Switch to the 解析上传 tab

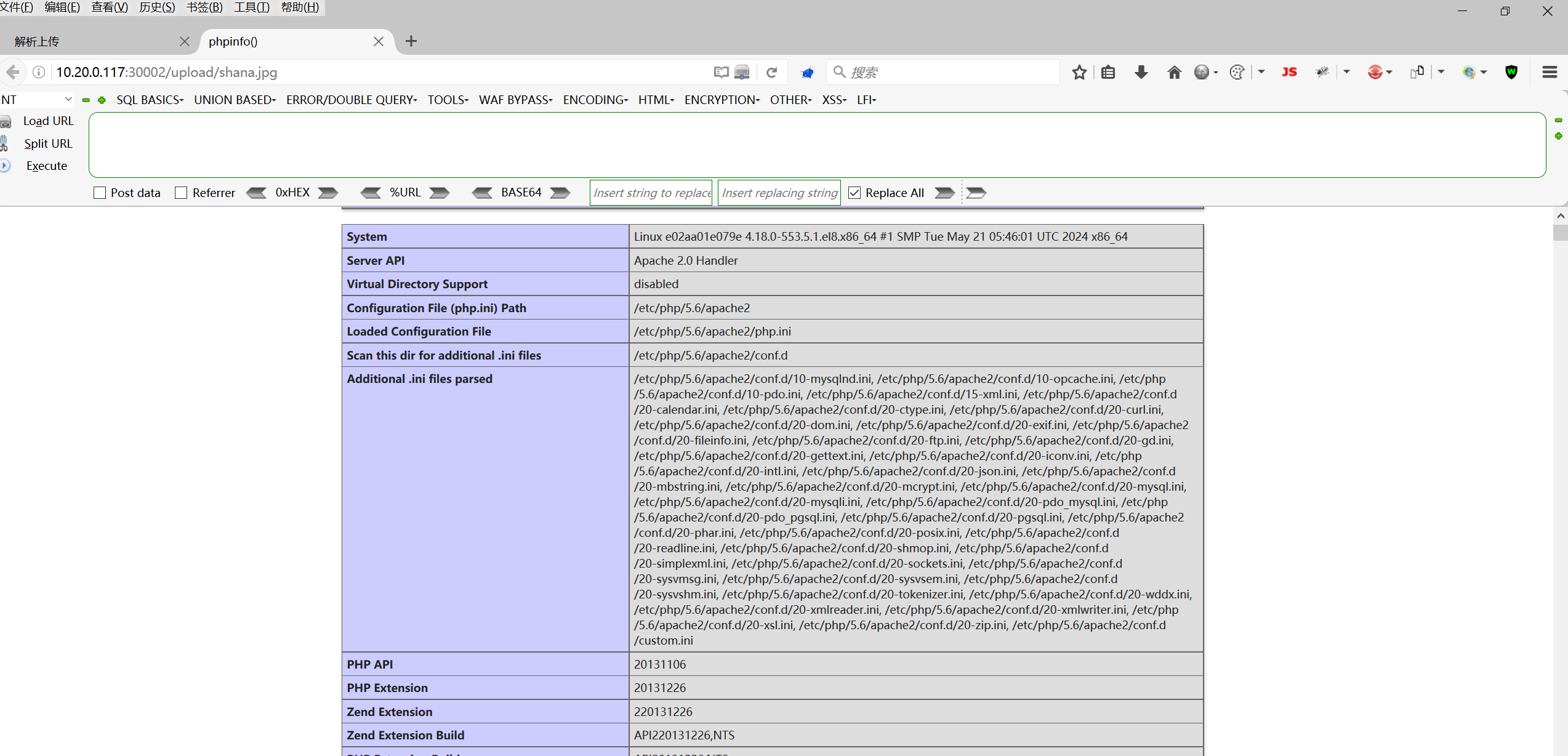92,41
